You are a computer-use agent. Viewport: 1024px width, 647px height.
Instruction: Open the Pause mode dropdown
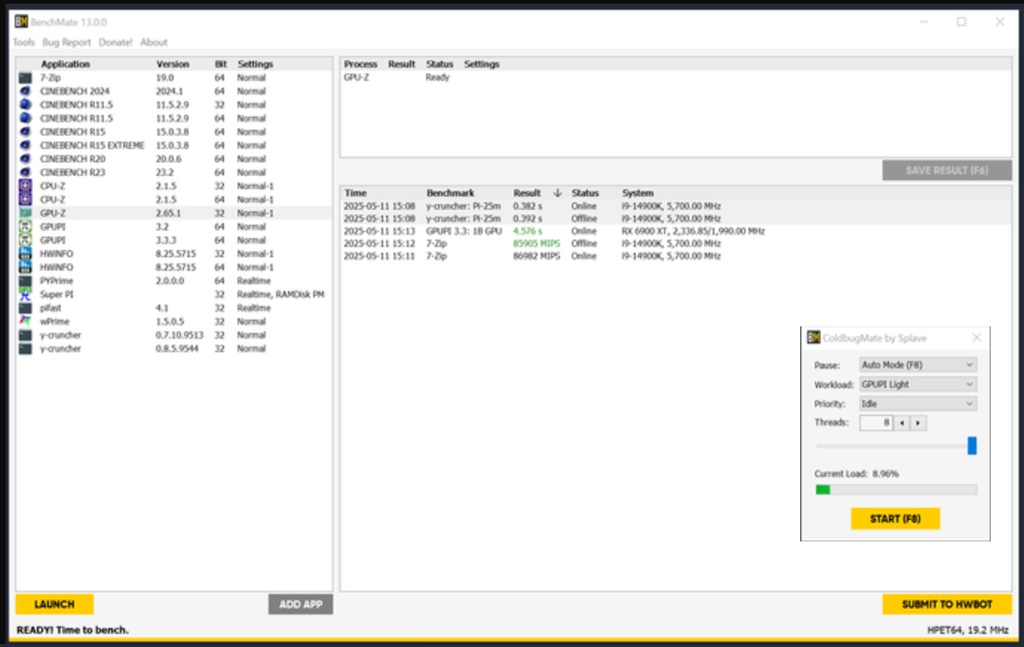coord(918,365)
